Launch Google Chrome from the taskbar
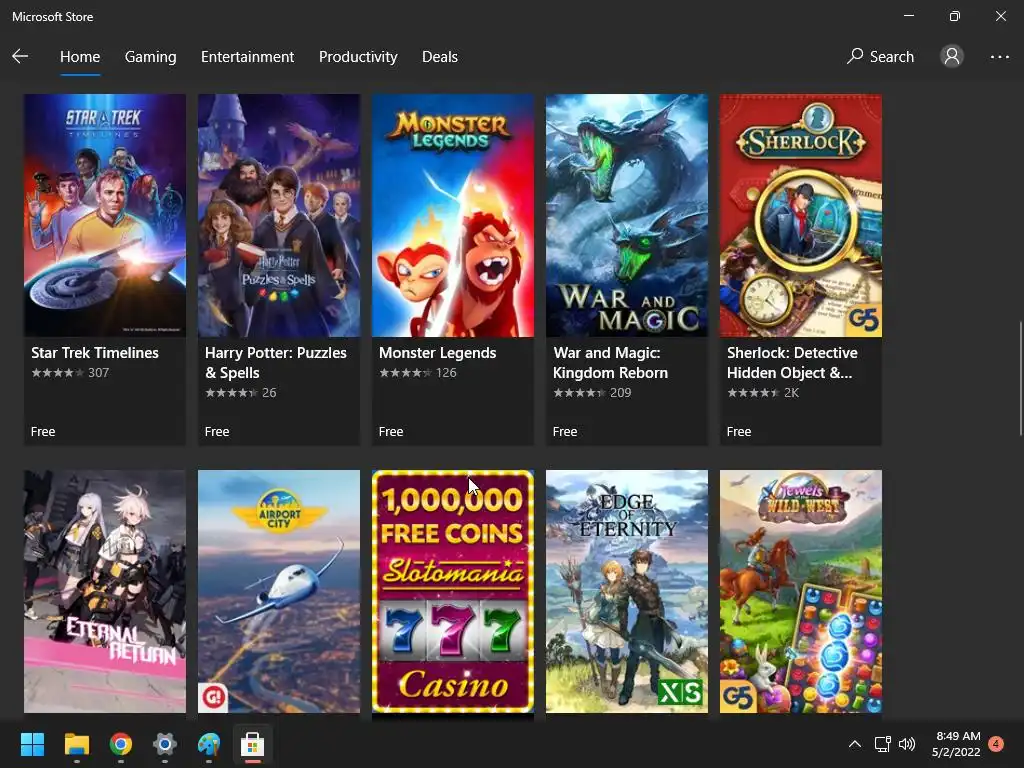 (x=121, y=744)
